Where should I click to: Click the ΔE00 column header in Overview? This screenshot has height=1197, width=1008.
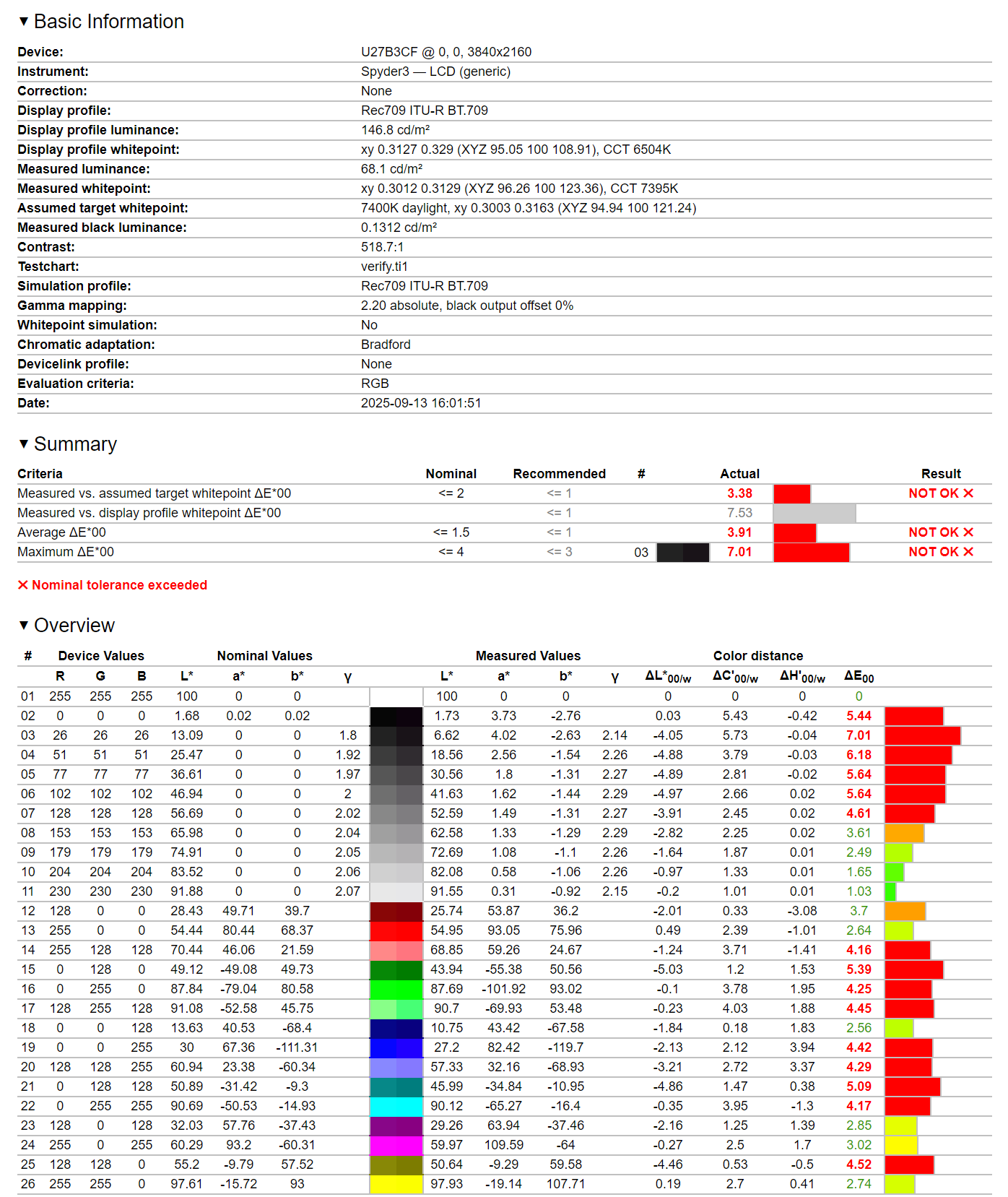click(x=859, y=677)
